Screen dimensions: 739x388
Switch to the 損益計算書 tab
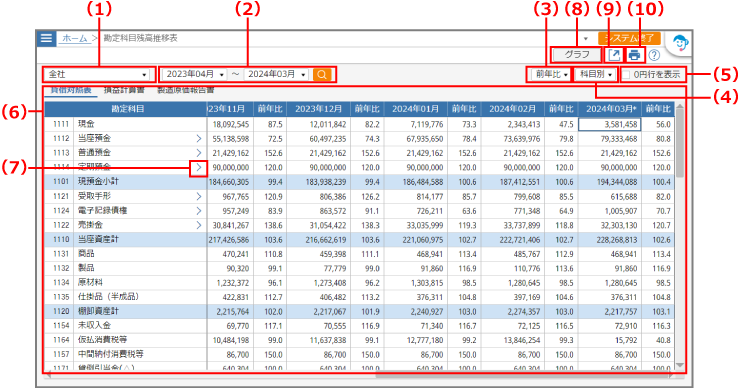(x=124, y=90)
